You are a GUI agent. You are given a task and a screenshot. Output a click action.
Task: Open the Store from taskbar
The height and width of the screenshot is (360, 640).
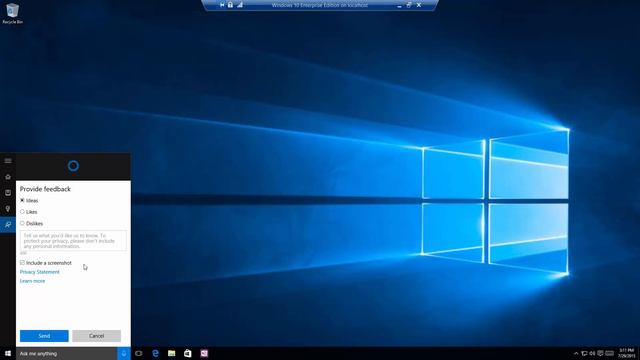pos(188,353)
